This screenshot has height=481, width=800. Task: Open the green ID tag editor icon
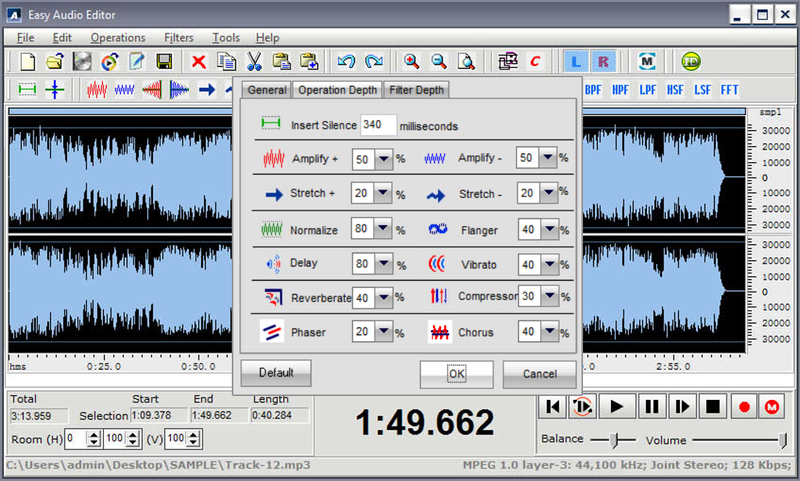(x=691, y=62)
